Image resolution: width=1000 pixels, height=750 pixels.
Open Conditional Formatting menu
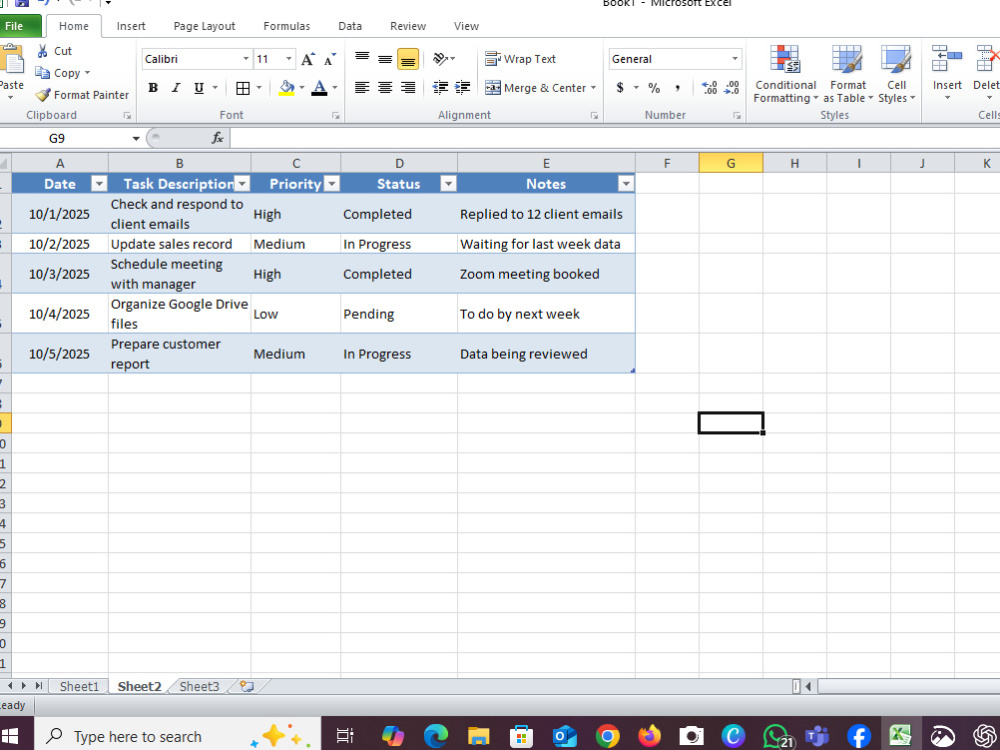[785, 74]
